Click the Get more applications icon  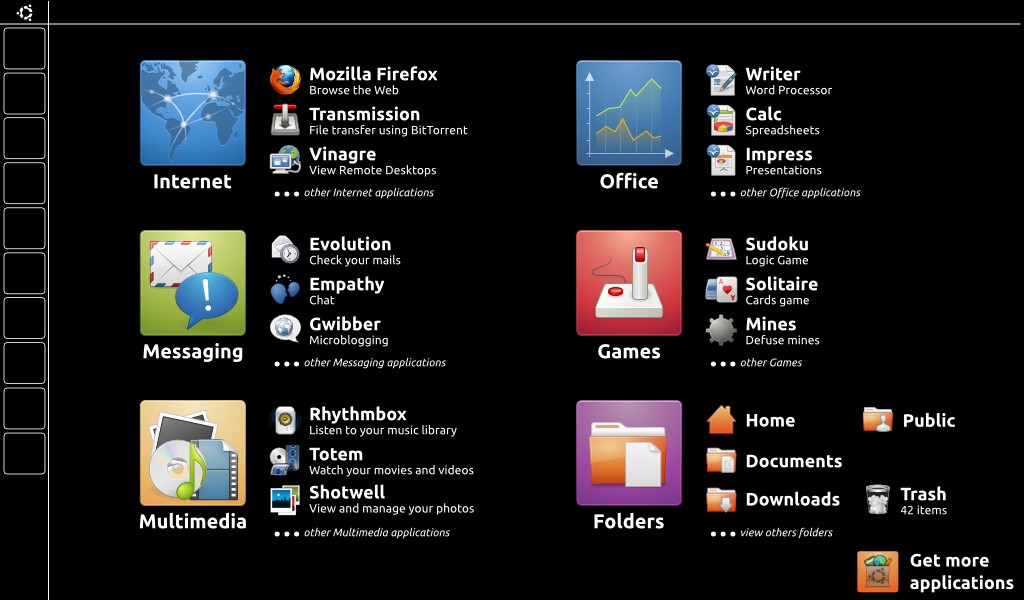pyautogui.click(x=878, y=571)
